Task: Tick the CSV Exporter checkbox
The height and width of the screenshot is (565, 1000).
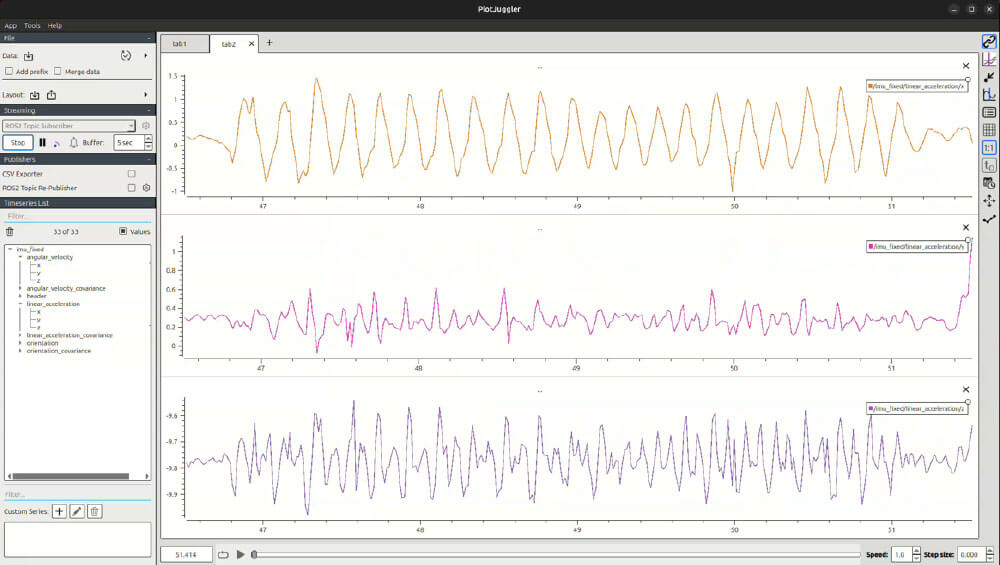Action: (131, 173)
